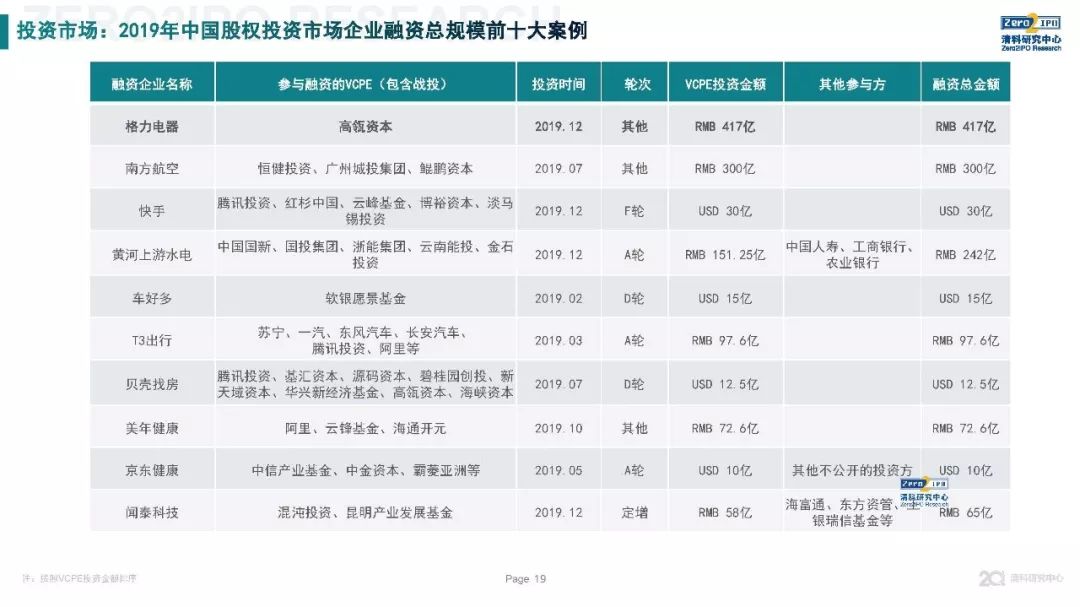
Task: Select the 美年健康 company cell
Action: point(152,428)
